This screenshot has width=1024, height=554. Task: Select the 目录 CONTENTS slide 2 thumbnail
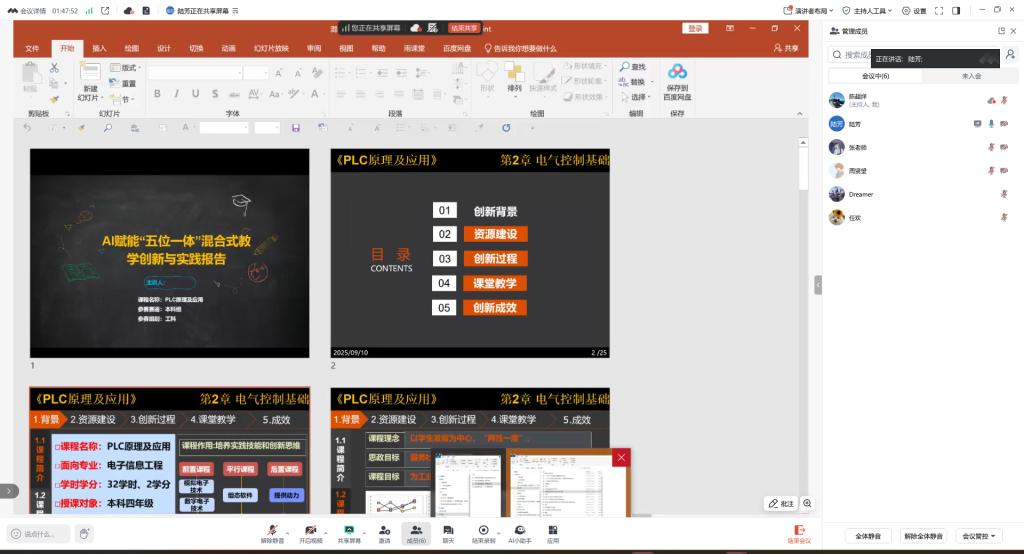(470, 253)
